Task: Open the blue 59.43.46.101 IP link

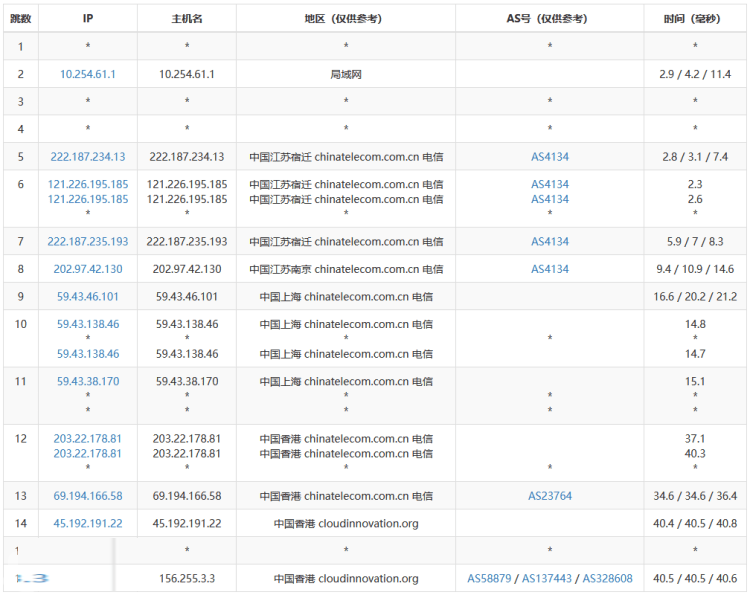Action: pos(88,297)
